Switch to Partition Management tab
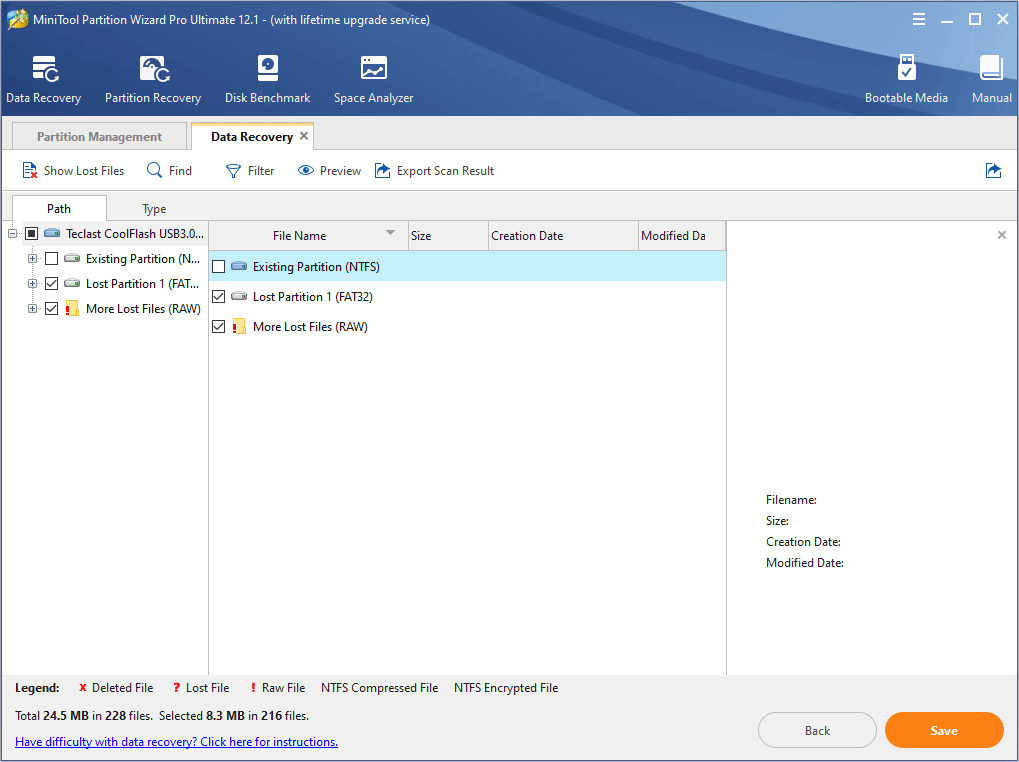This screenshot has height=762, width=1019. (99, 136)
